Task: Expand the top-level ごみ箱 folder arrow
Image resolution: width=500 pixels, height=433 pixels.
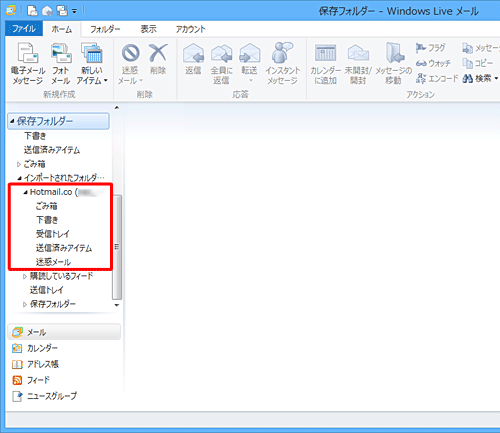Action: pos(19,164)
